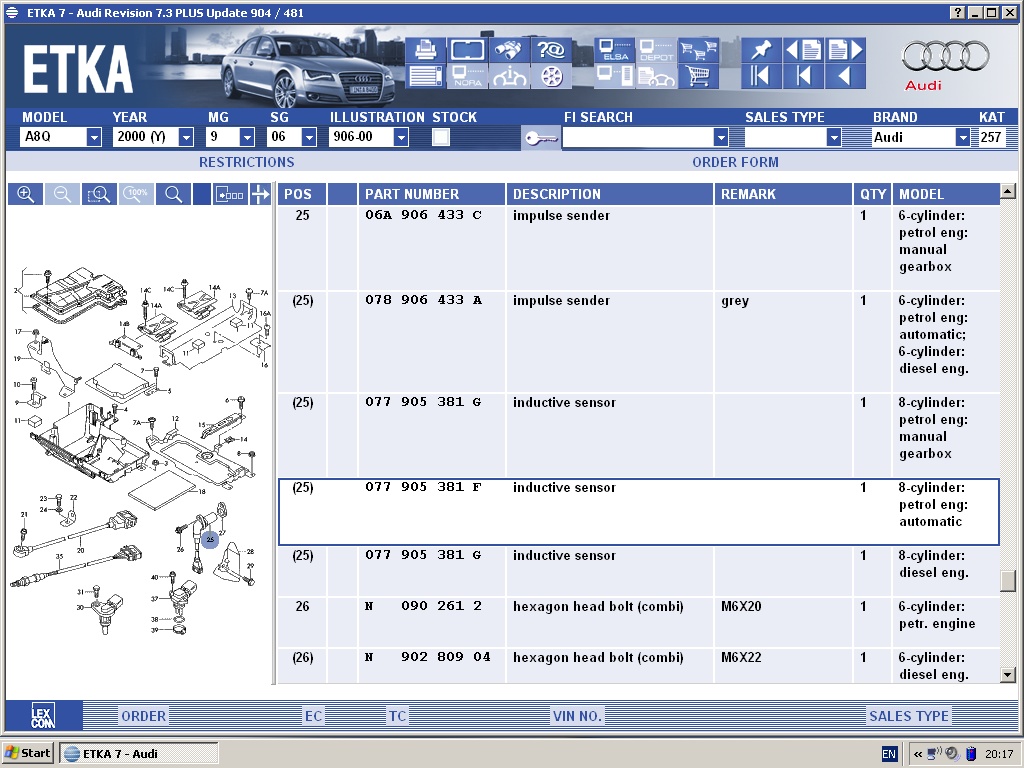Click the monitor to server icon
Image resolution: width=1024 pixels, height=768 pixels.
pos(614,76)
